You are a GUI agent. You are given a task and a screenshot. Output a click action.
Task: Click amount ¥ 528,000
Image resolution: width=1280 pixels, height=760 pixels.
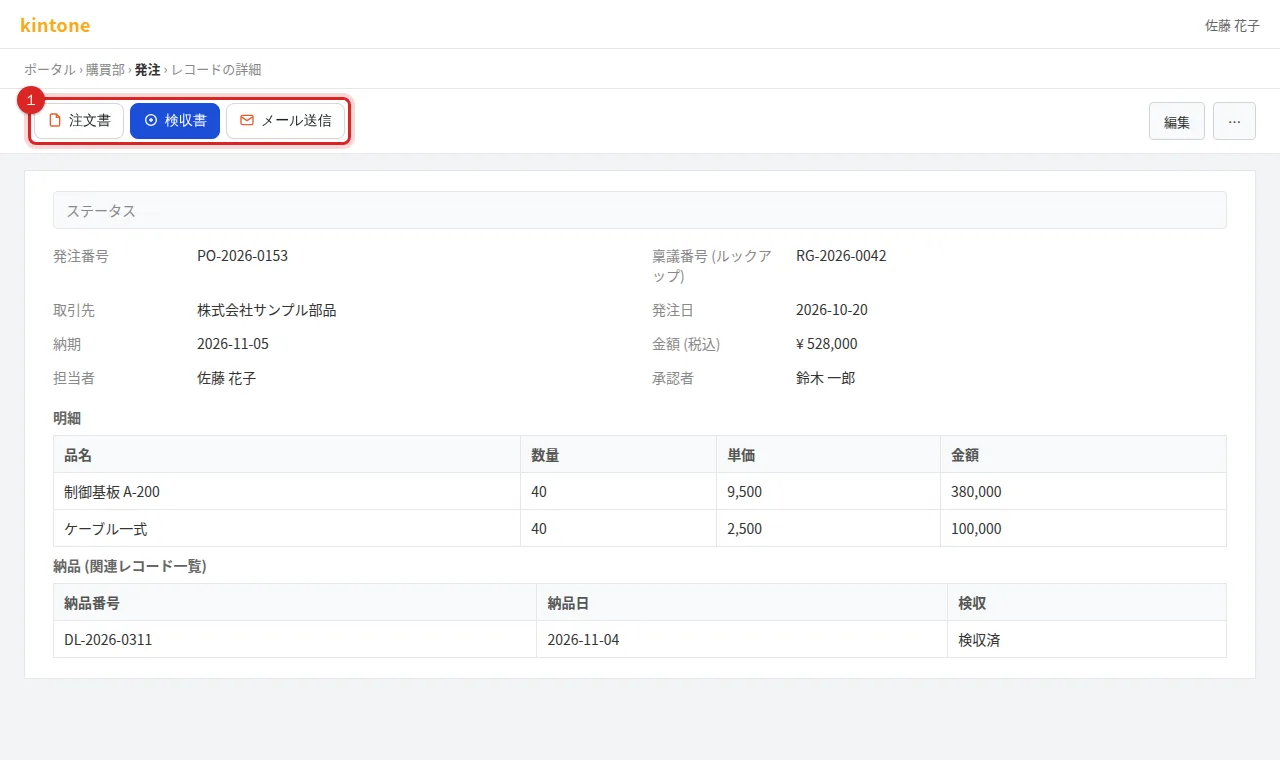click(x=827, y=344)
